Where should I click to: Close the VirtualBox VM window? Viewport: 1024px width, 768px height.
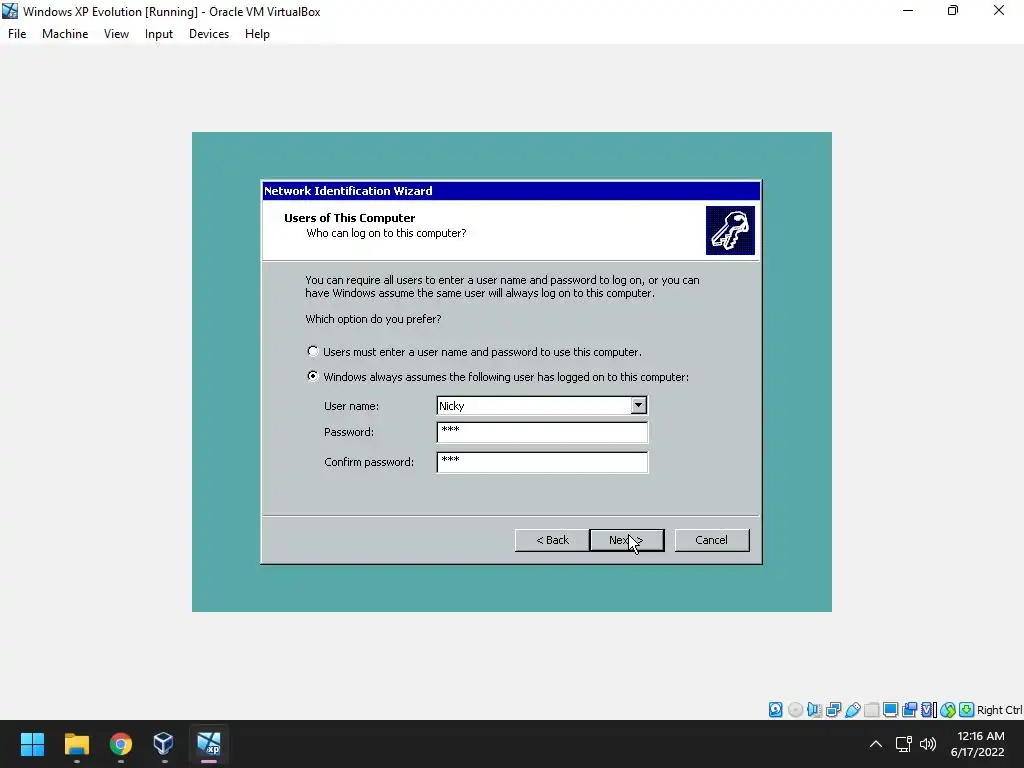coord(999,10)
